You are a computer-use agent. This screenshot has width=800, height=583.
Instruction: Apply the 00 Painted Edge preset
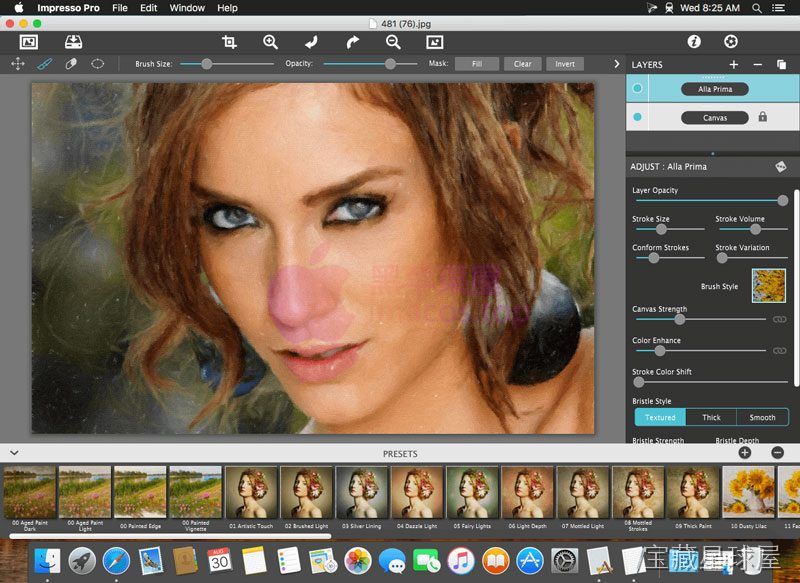coord(140,492)
